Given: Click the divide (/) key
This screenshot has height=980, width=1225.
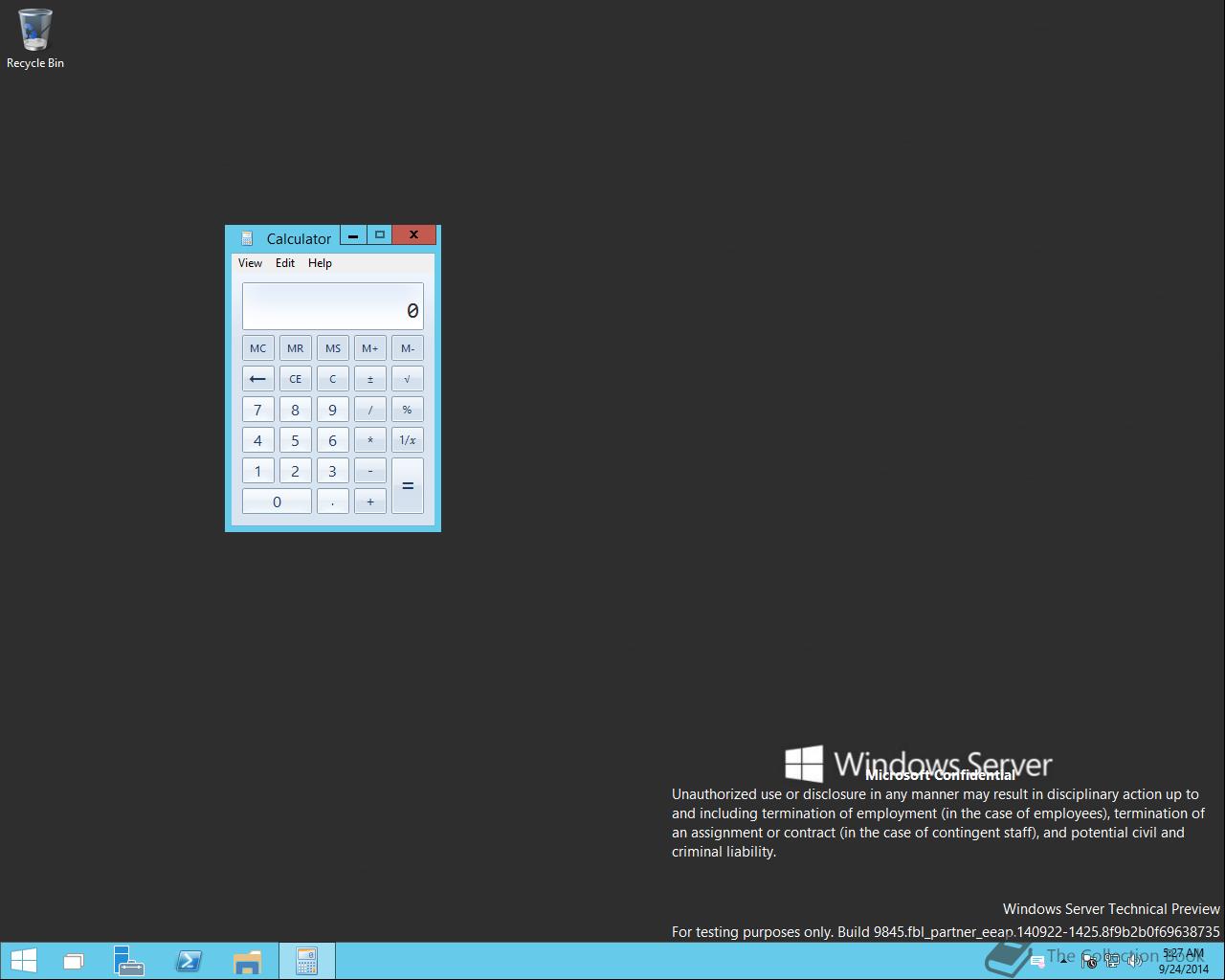Looking at the screenshot, I should pyautogui.click(x=369, y=410).
